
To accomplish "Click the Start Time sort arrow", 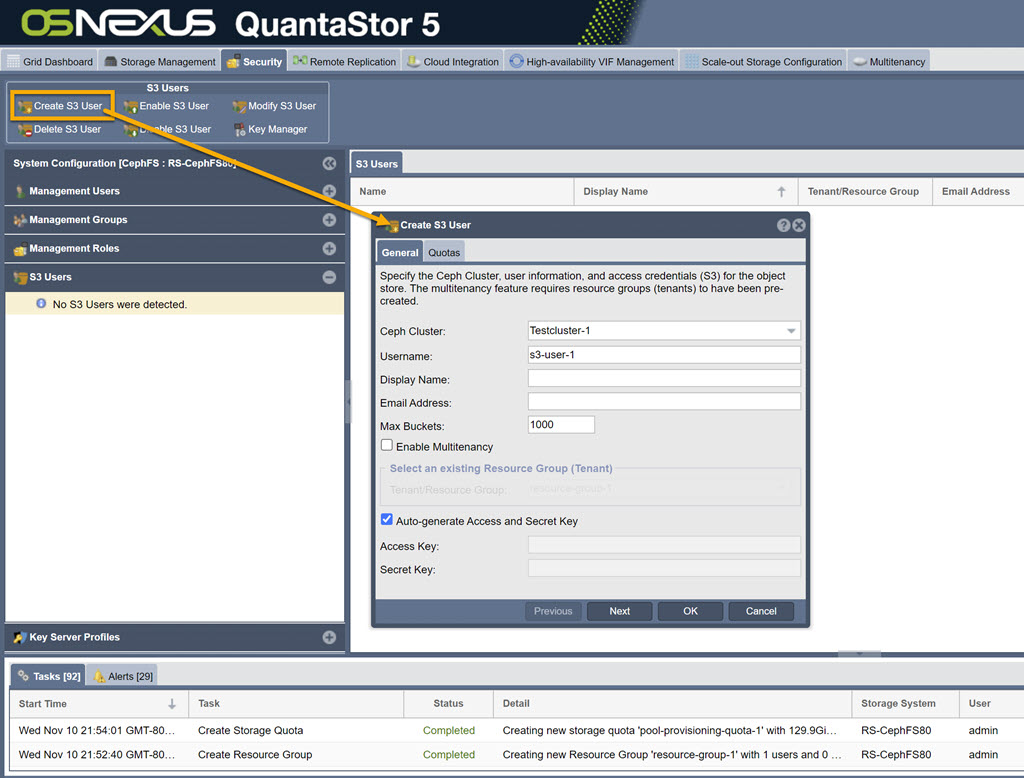I will [172, 704].
